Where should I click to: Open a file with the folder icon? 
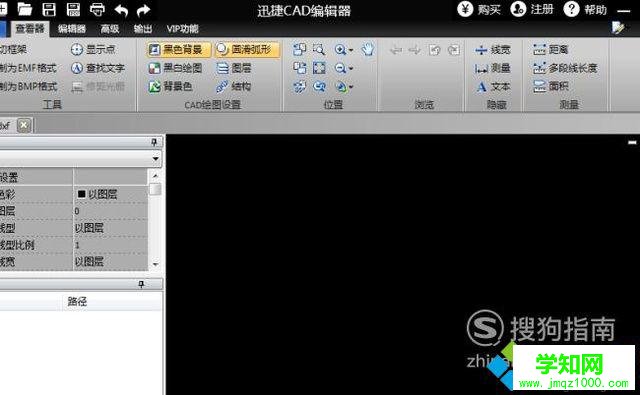[x=24, y=9]
